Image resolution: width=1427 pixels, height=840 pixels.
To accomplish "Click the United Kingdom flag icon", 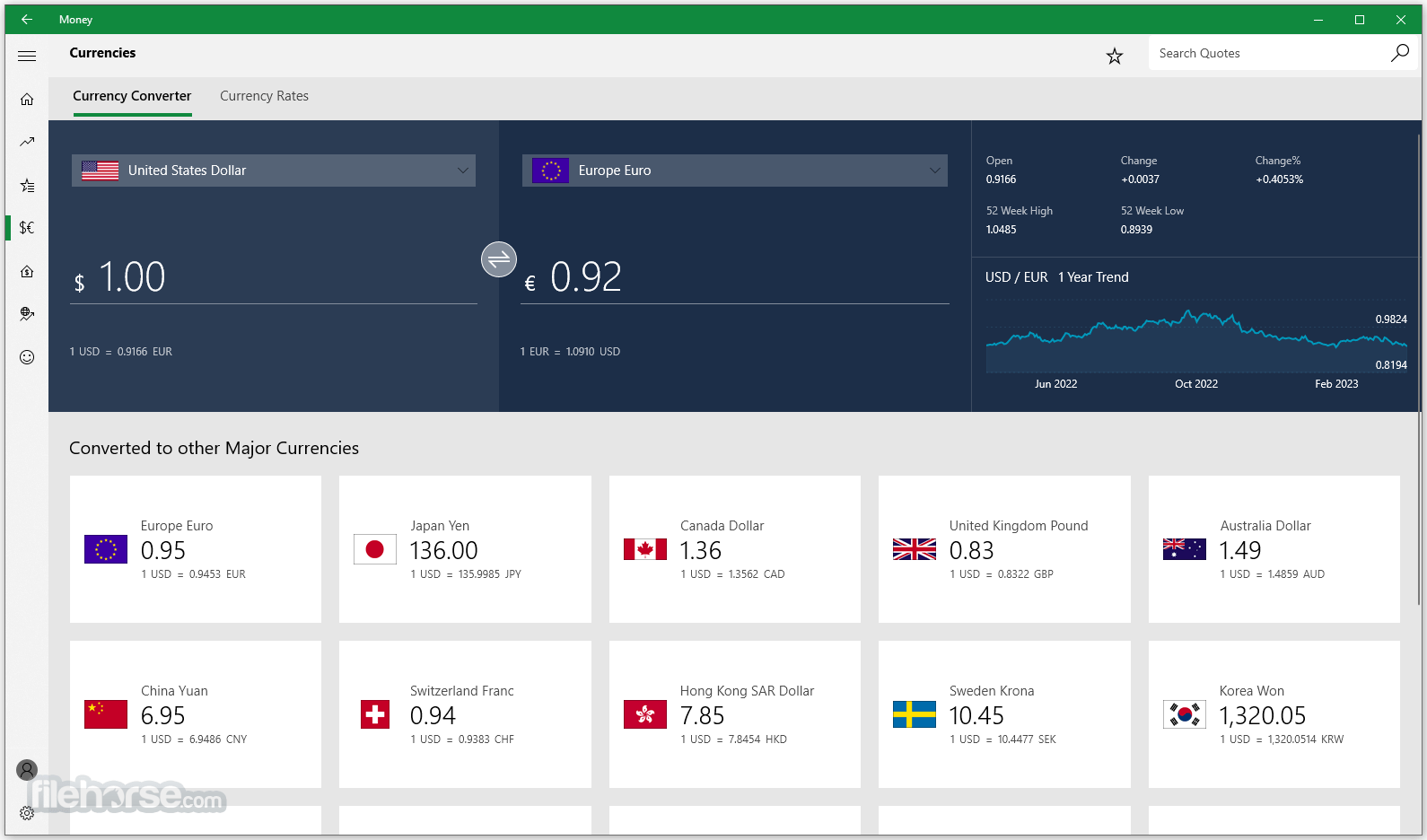I will coord(915,549).
